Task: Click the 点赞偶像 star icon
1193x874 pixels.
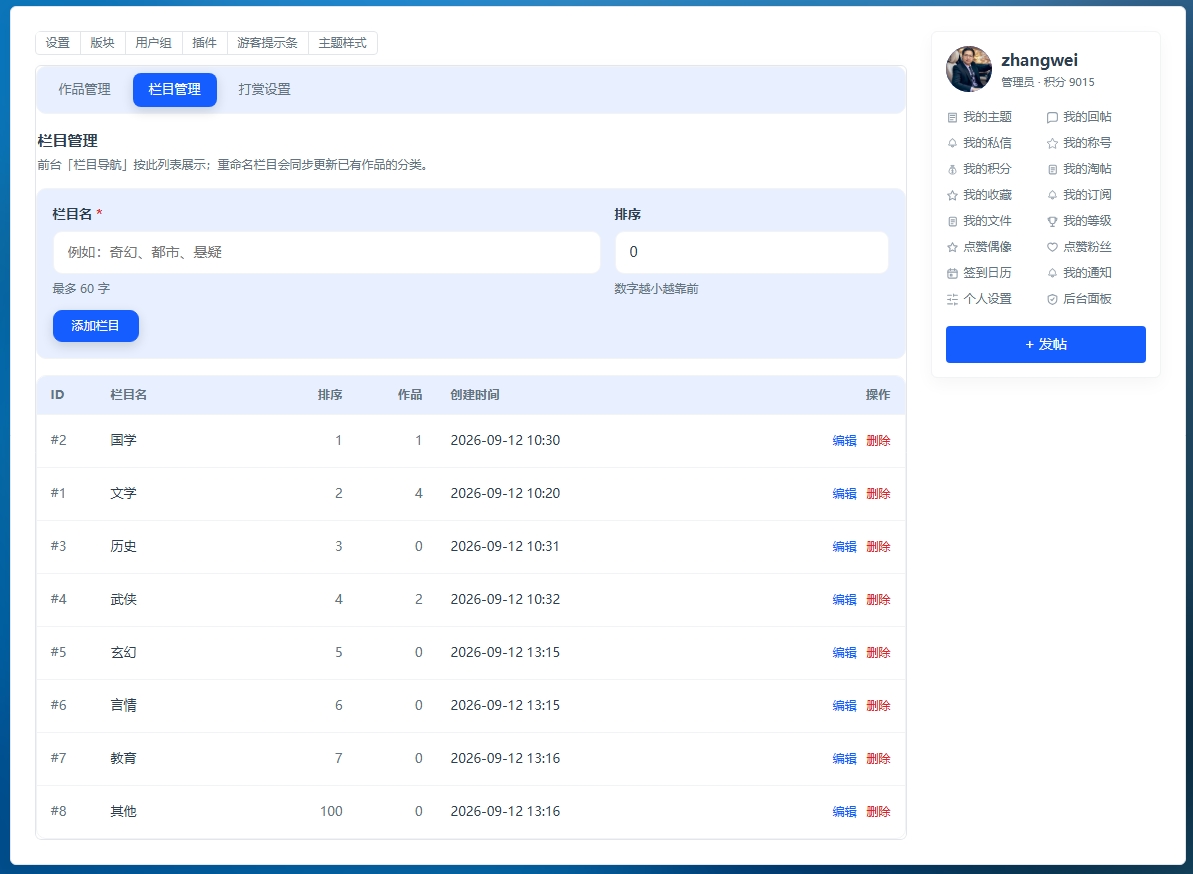Action: coord(952,247)
